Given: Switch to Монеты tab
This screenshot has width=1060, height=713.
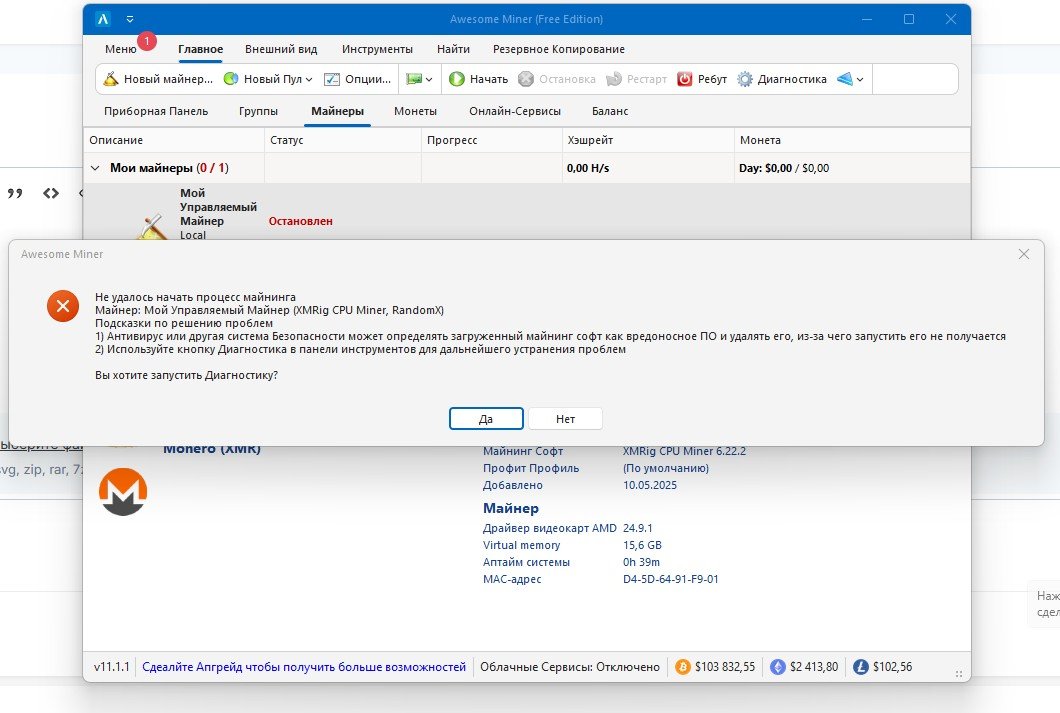Looking at the screenshot, I should (x=415, y=112).
